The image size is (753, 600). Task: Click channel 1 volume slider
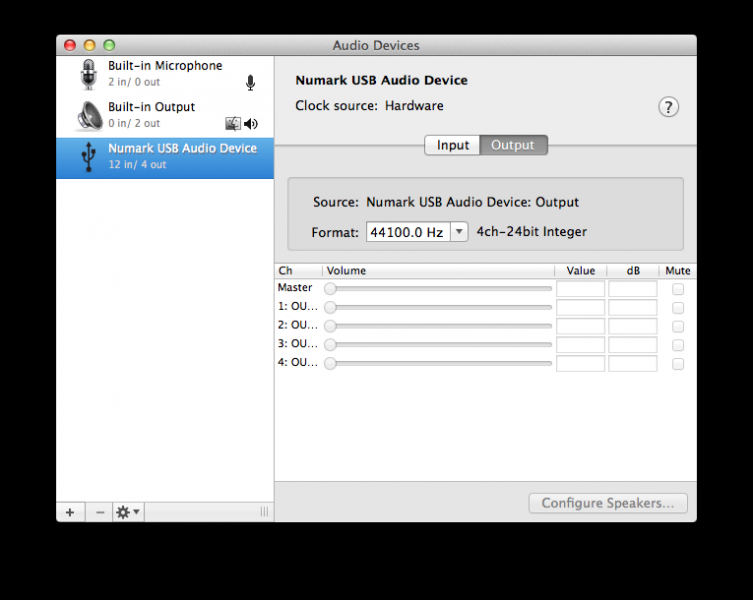point(438,307)
